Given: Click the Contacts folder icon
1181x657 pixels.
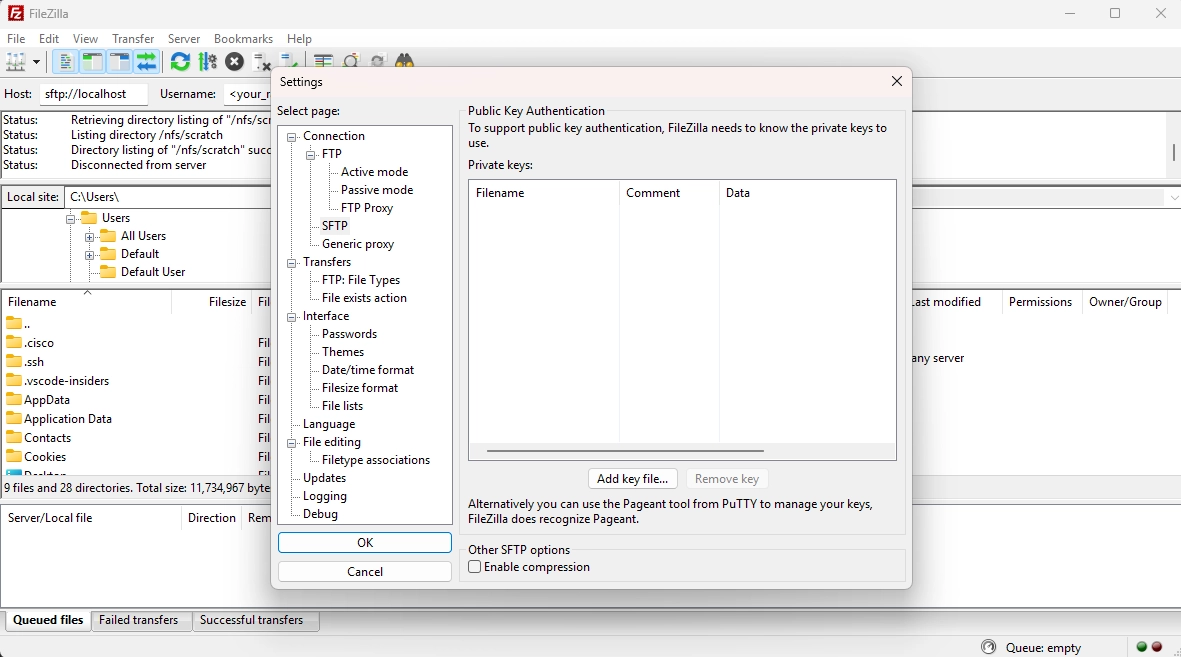Looking at the screenshot, I should point(14,437).
